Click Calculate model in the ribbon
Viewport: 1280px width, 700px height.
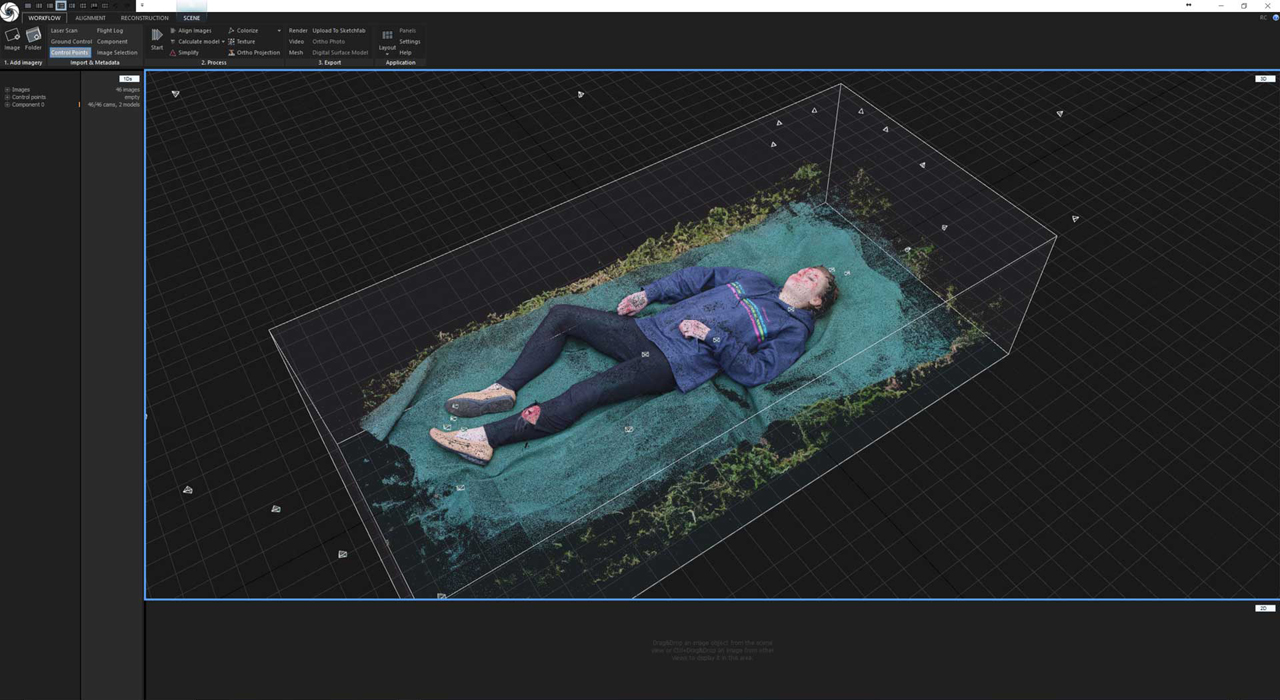point(195,42)
